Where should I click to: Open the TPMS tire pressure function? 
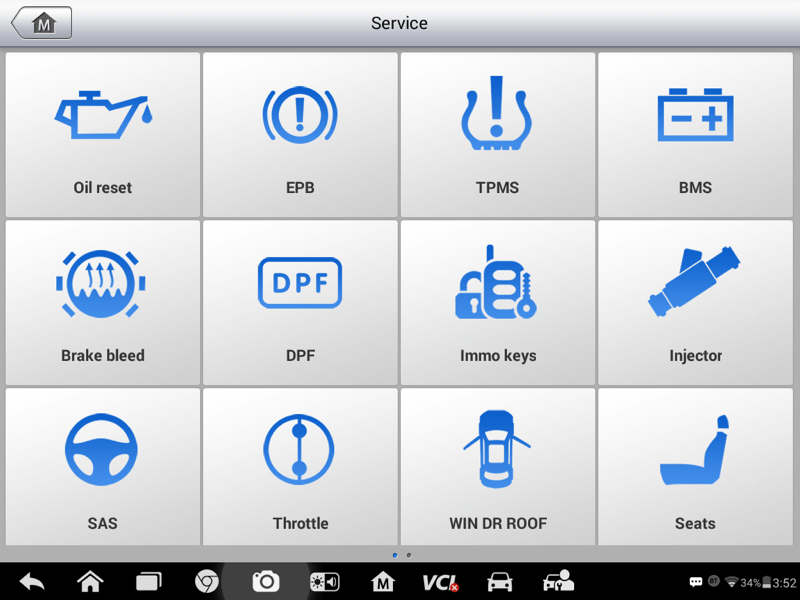tap(497, 135)
